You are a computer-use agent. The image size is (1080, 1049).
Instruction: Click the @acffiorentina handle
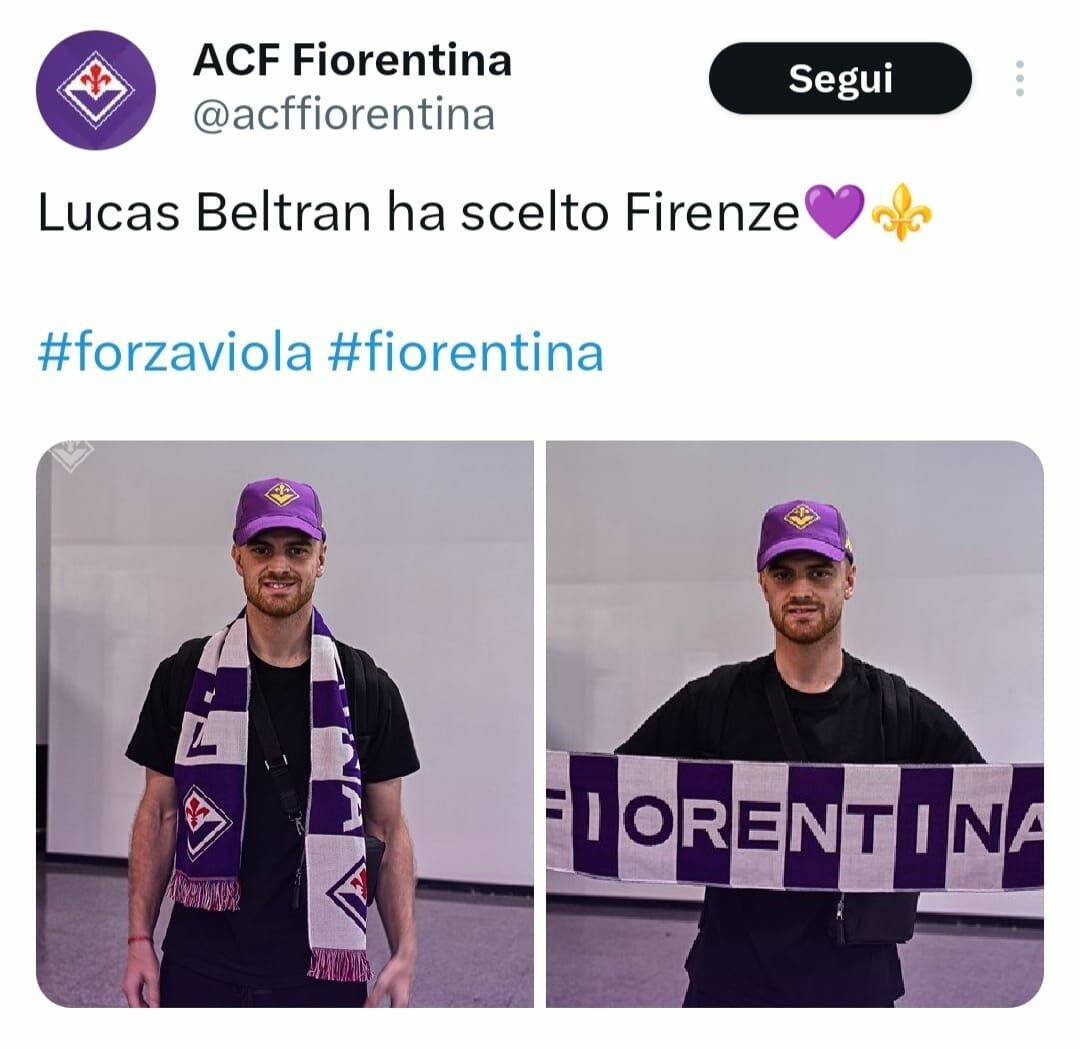[344, 114]
